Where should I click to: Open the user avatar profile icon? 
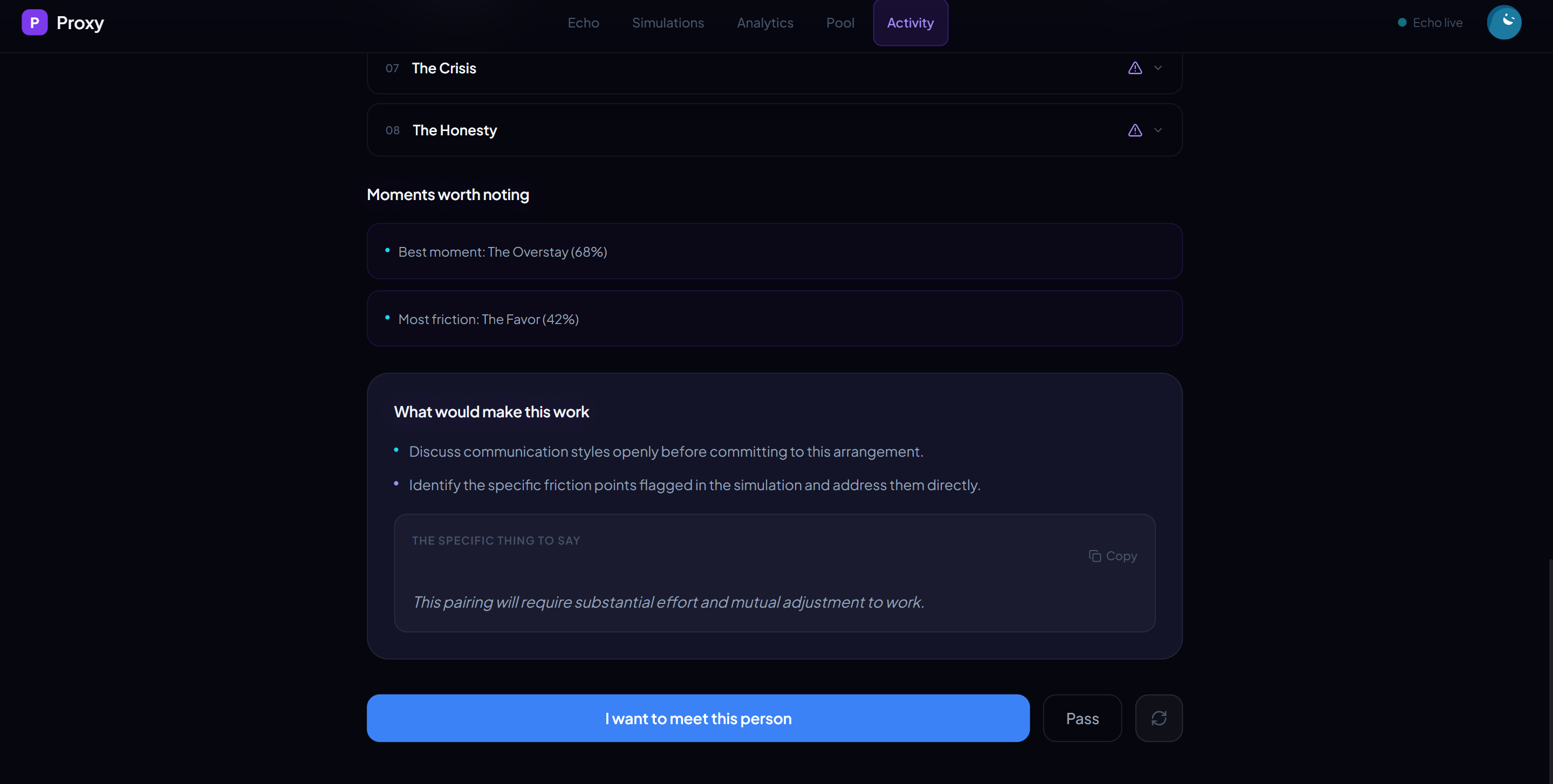pyautogui.click(x=1503, y=22)
